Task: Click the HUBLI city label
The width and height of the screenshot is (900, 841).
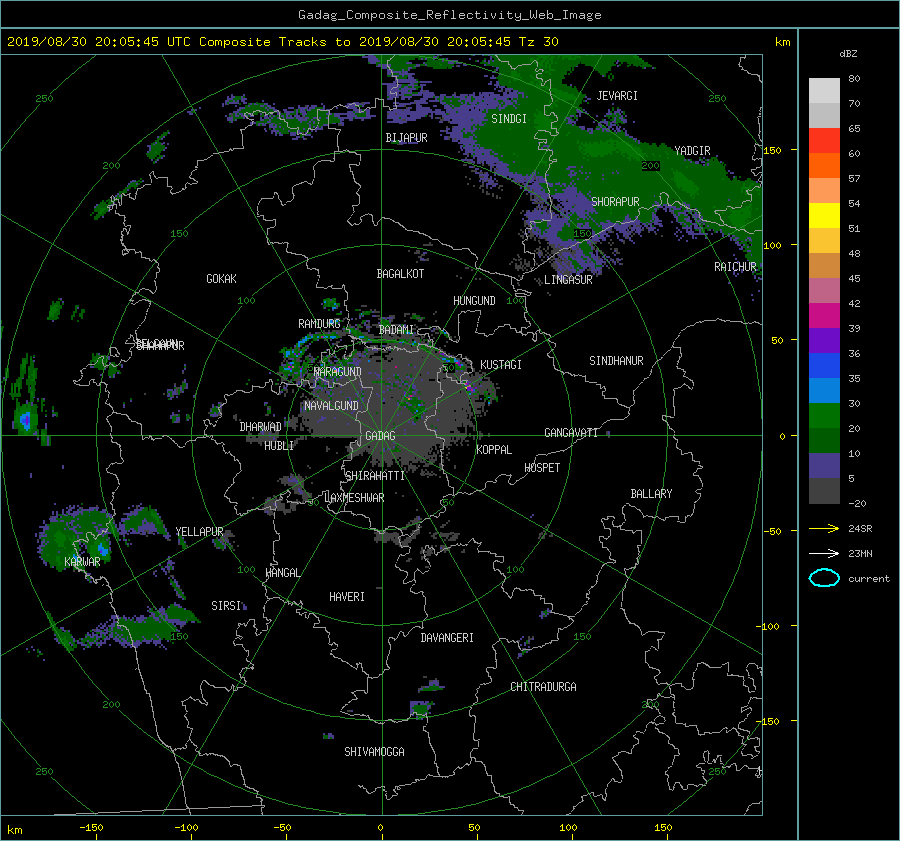Action: tap(279, 446)
